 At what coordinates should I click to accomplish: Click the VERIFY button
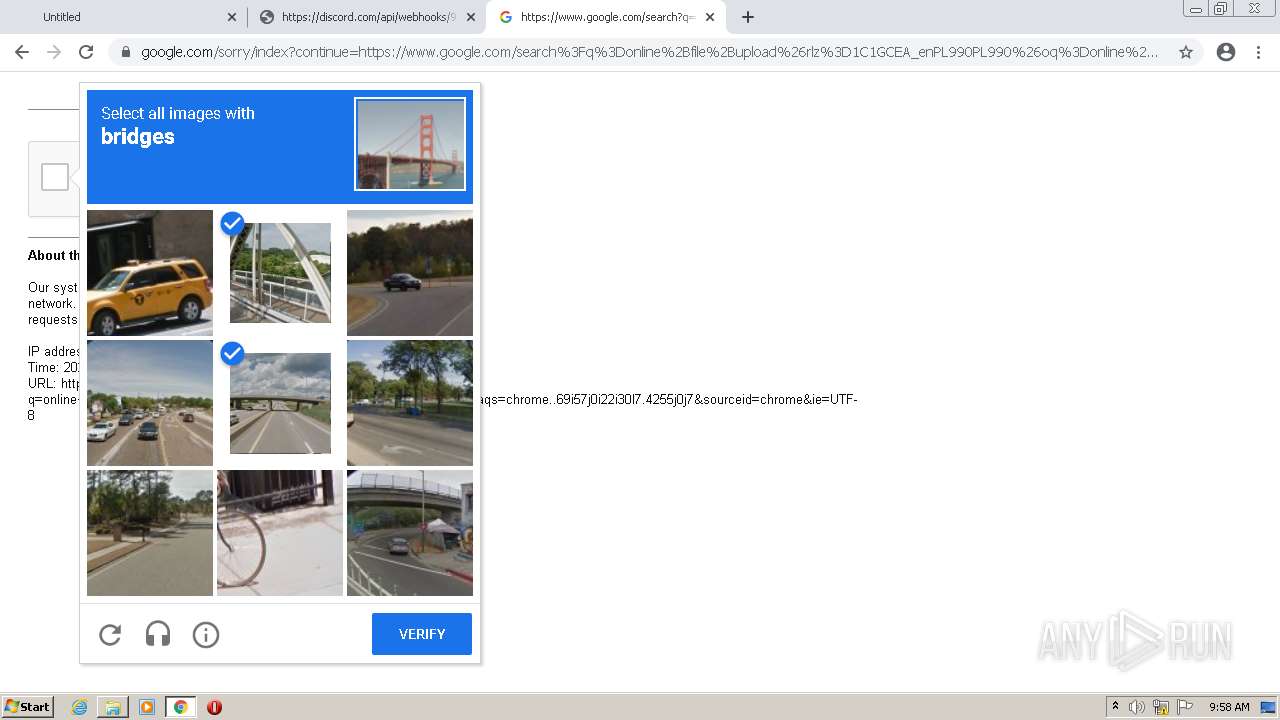[422, 634]
